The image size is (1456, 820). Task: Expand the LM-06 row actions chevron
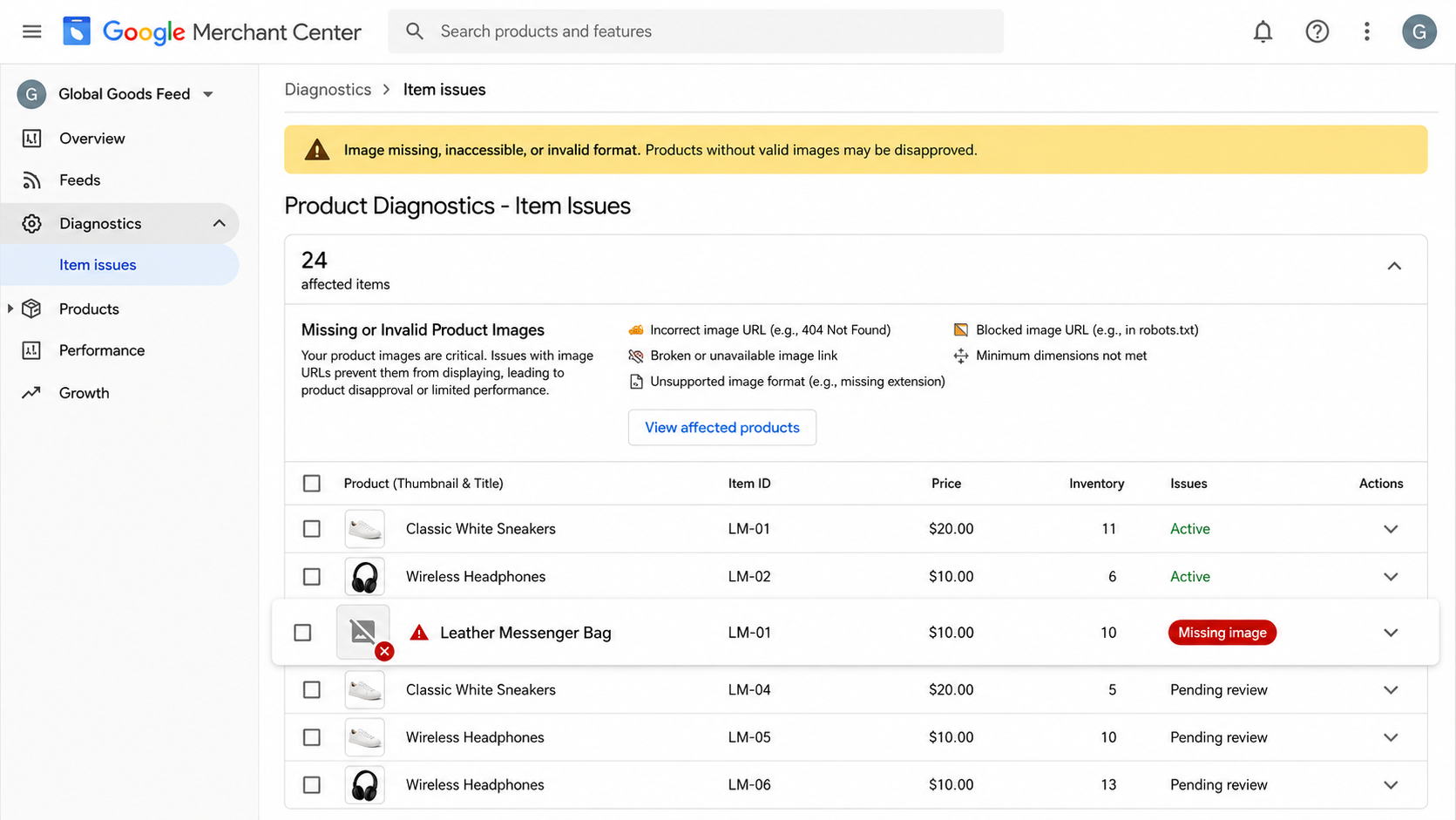point(1391,785)
